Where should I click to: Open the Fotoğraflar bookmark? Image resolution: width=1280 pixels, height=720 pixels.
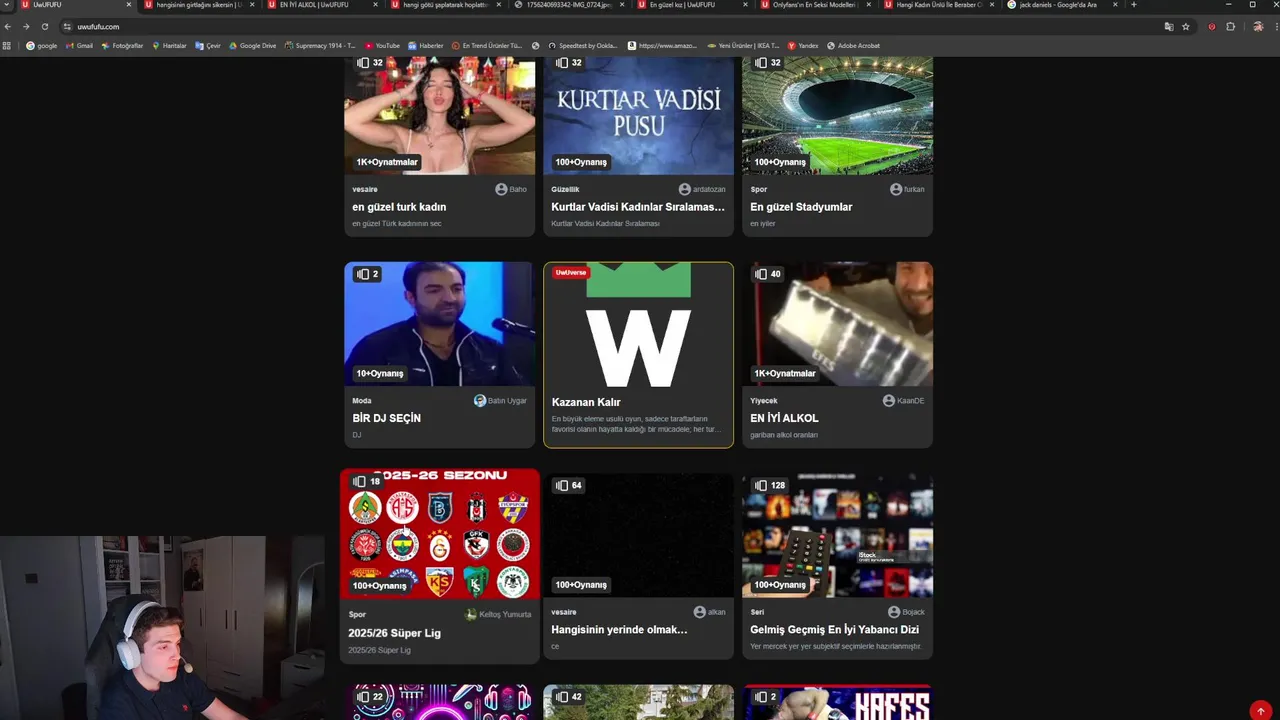[122, 46]
